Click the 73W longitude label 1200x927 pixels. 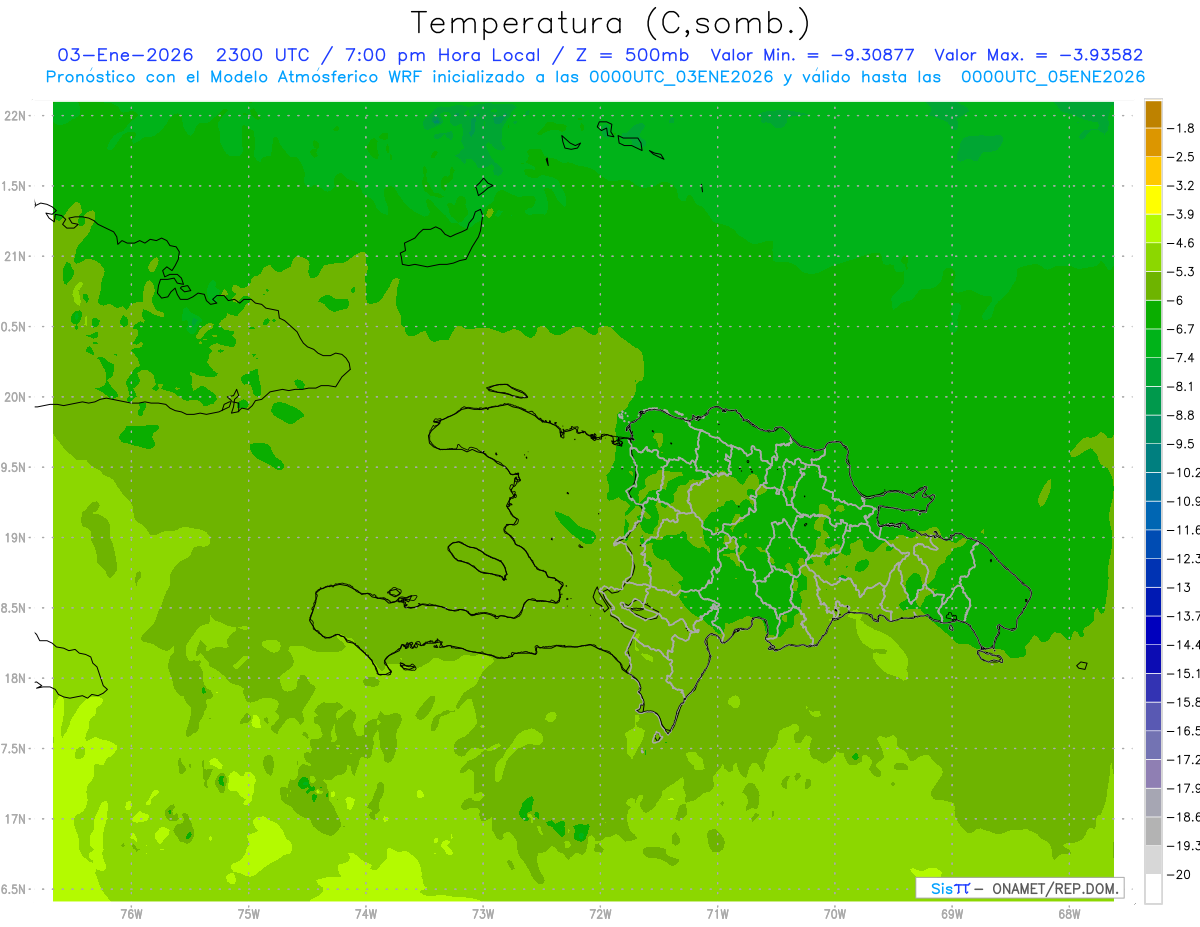click(483, 913)
